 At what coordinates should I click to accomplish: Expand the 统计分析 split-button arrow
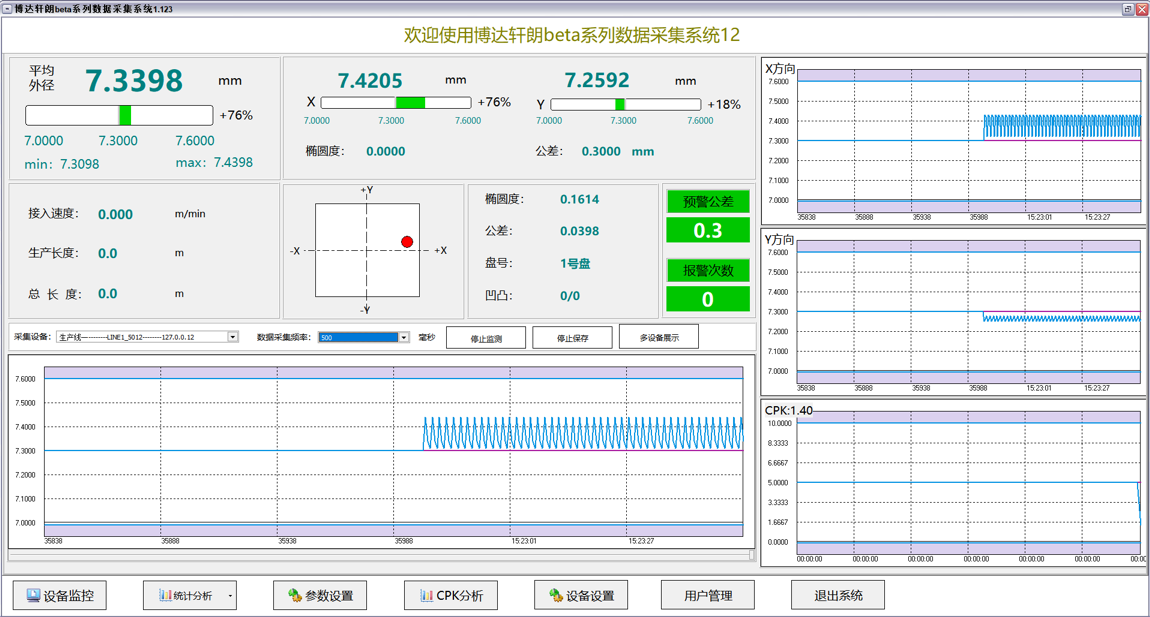click(x=230, y=596)
